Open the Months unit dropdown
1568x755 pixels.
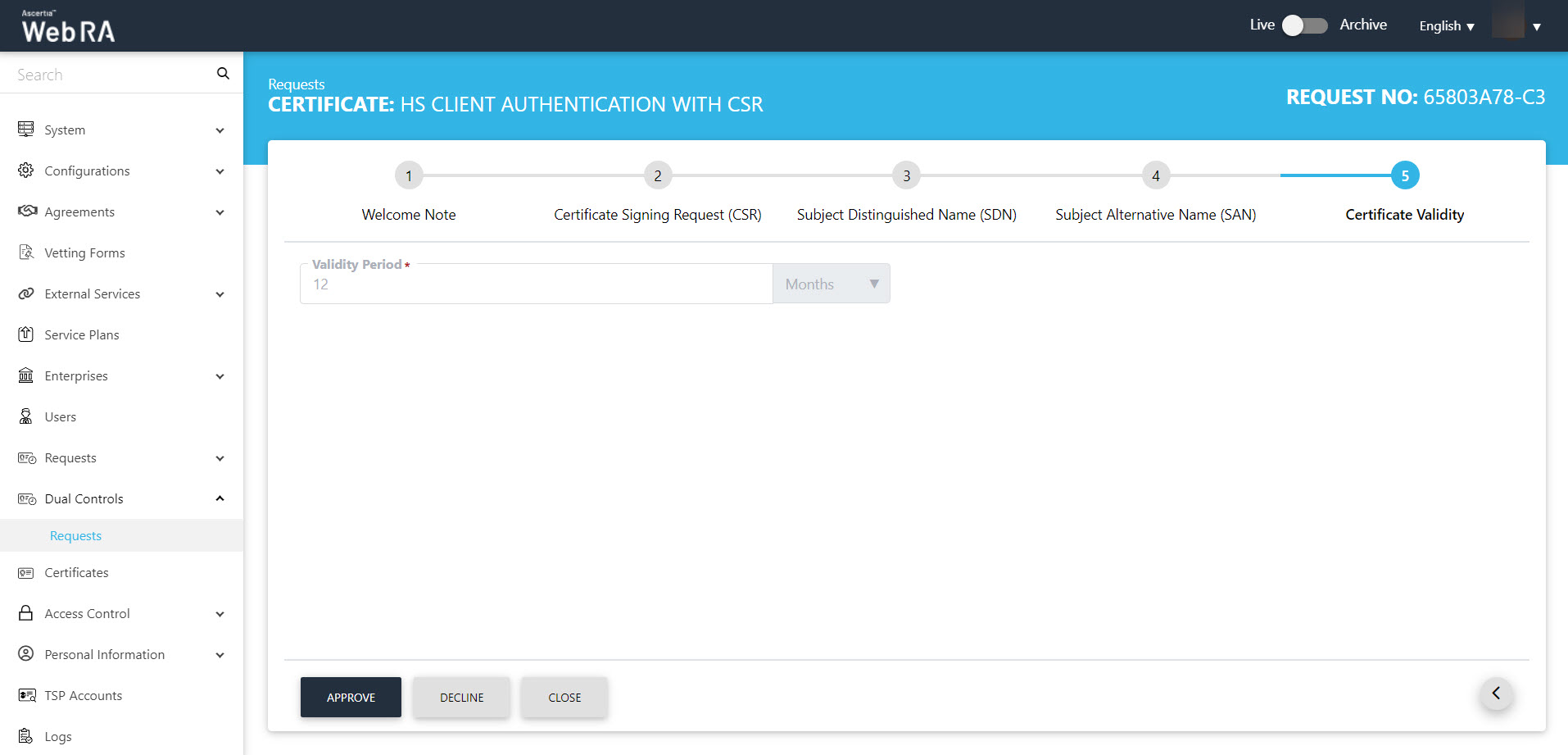(x=831, y=284)
